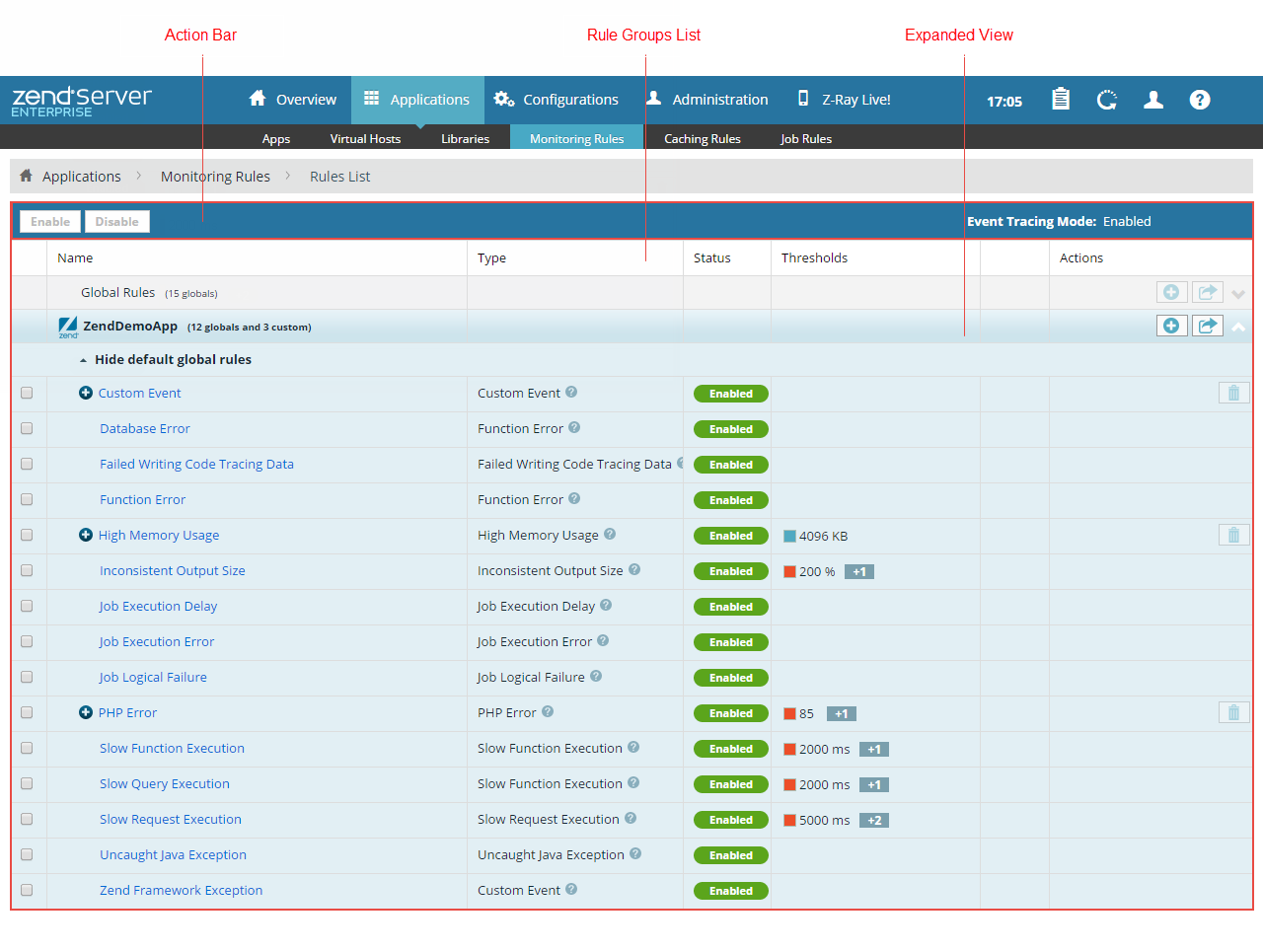Click help icon next to High Memory Usage type
The image size is (1263, 952).
pyautogui.click(x=610, y=535)
